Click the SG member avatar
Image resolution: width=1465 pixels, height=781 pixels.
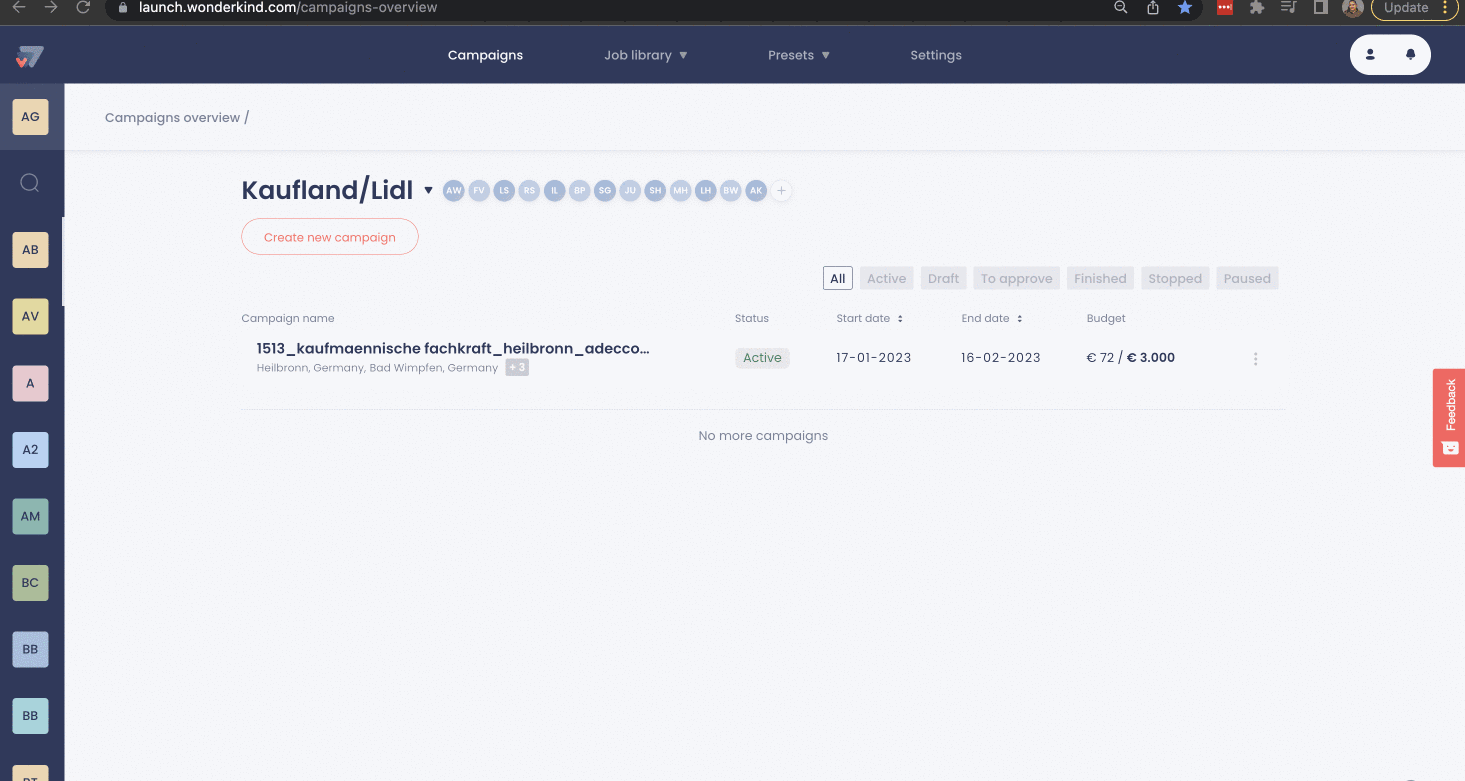point(605,190)
